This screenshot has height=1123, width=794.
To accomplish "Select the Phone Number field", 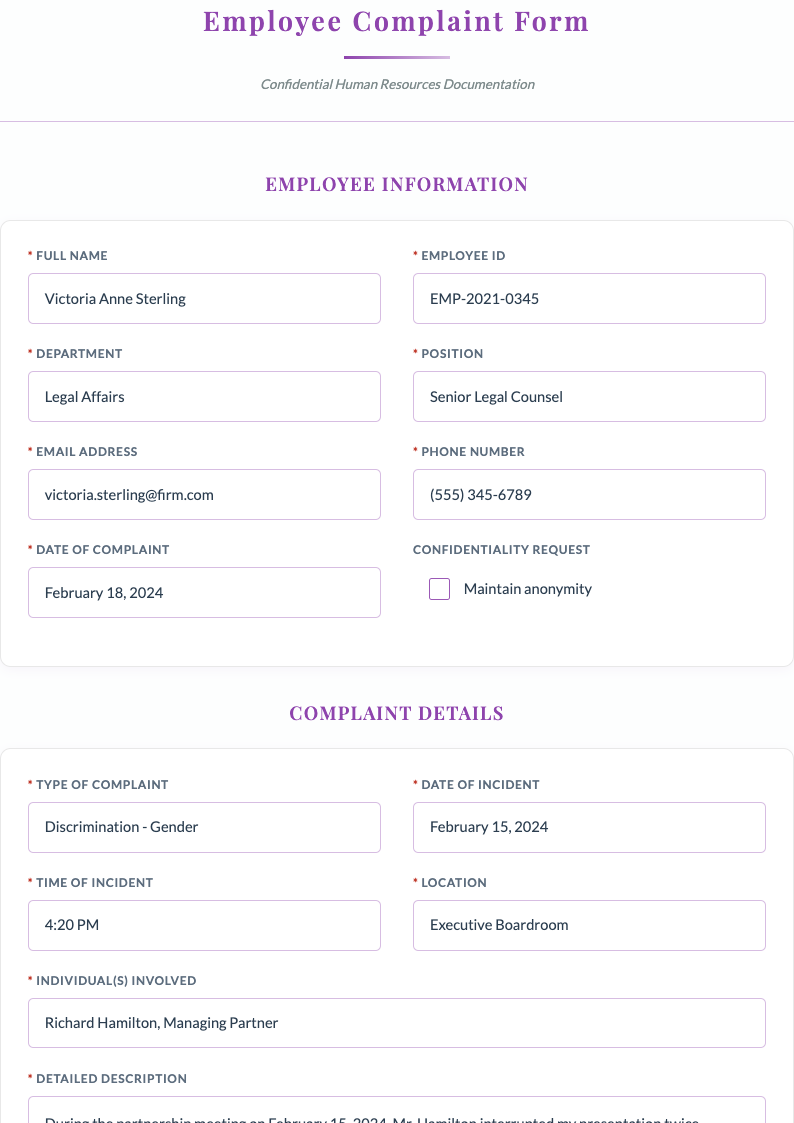I will 589,494.
